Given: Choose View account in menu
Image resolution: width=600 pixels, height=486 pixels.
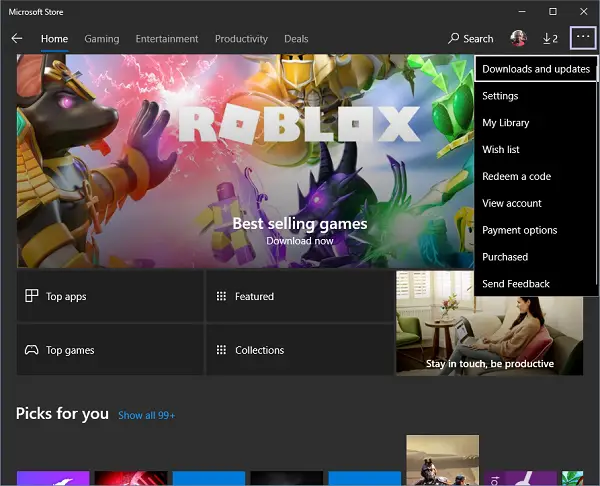Looking at the screenshot, I should pyautogui.click(x=536, y=203).
